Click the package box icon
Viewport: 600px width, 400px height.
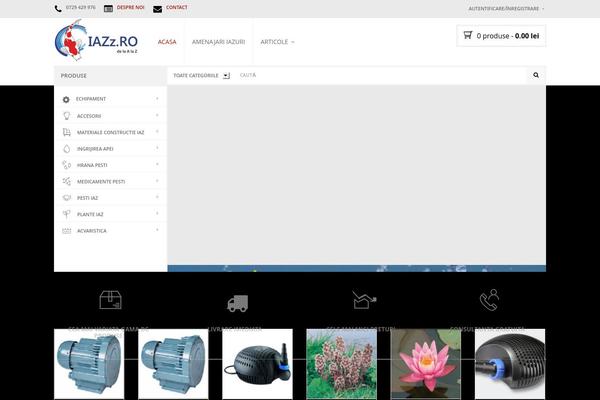(110, 299)
